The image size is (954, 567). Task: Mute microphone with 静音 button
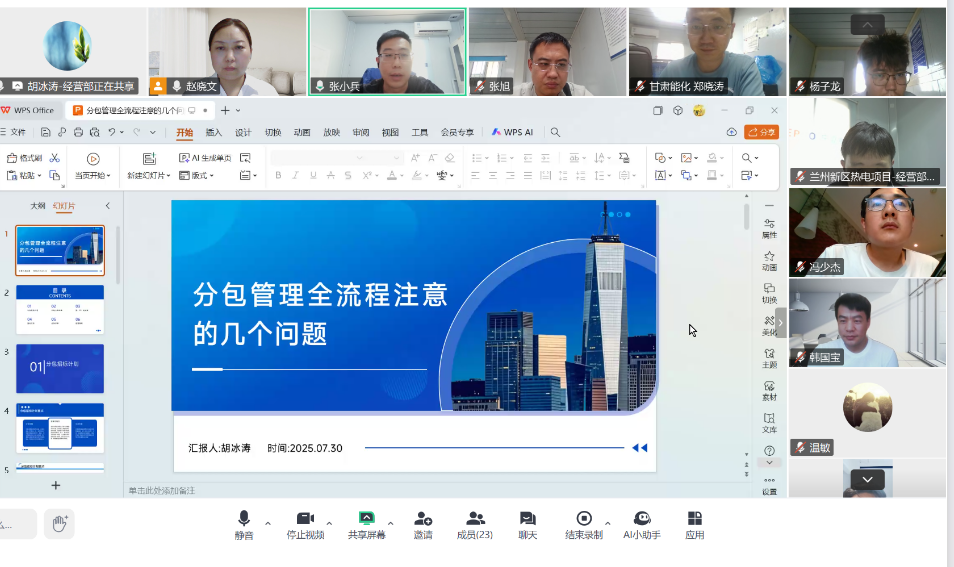(x=244, y=524)
